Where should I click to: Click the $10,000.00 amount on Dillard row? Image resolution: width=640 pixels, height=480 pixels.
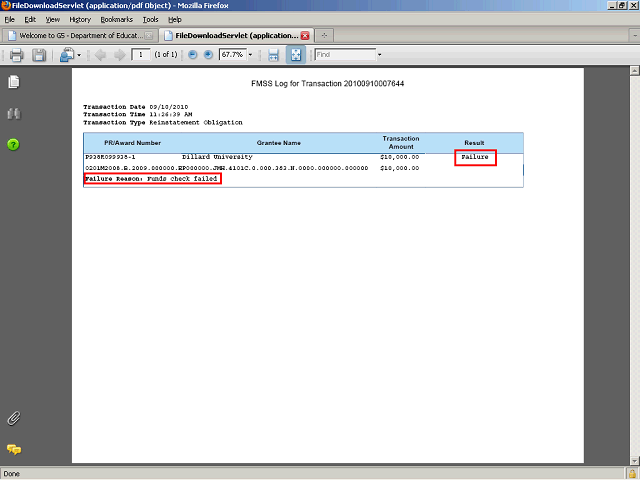(400, 157)
